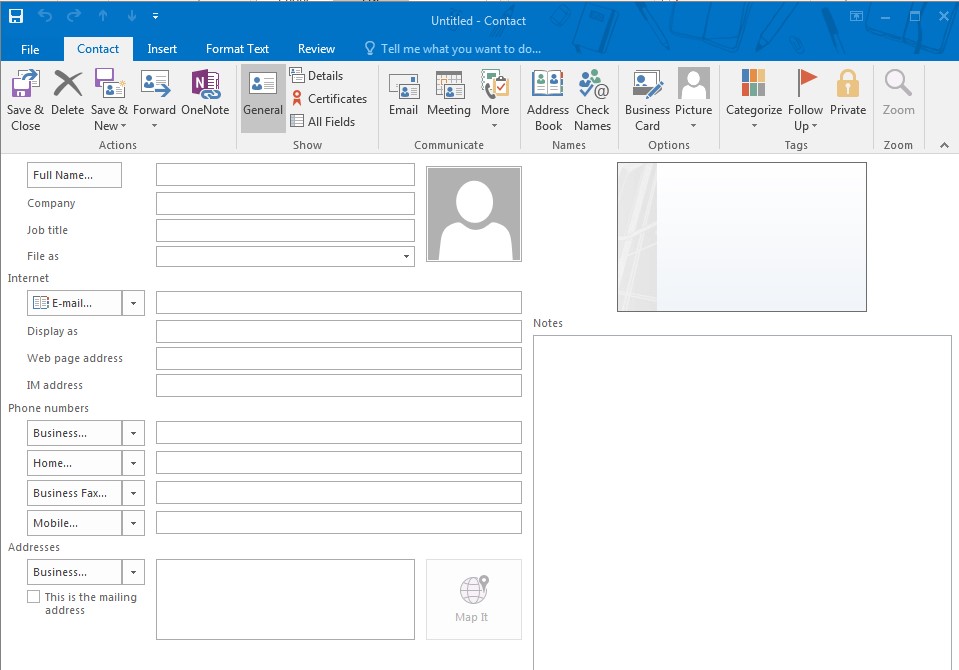Screen dimensions: 959x670
Task: Click the E-mail... button
Action: tap(74, 303)
